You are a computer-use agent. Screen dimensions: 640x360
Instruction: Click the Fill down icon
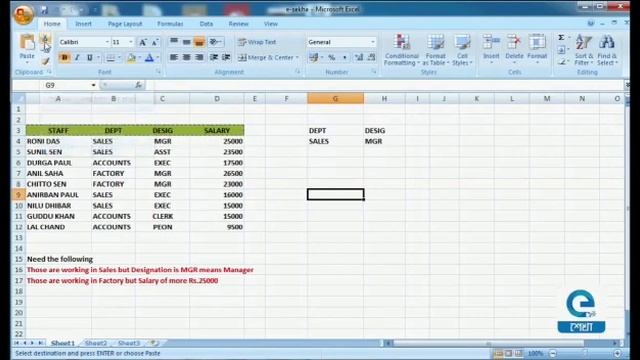[562, 50]
